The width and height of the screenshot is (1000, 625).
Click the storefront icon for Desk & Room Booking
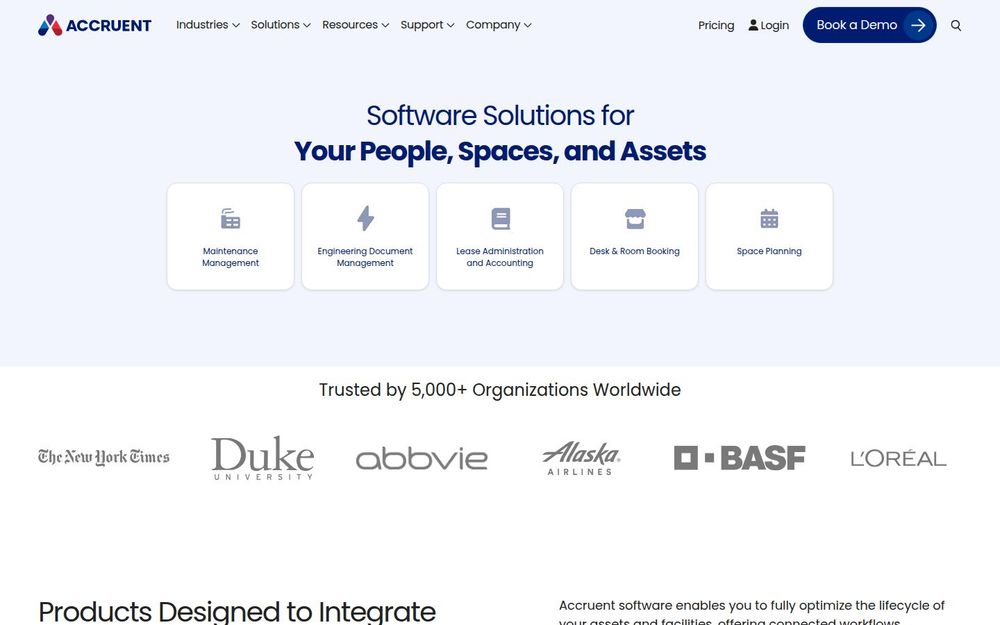point(635,219)
